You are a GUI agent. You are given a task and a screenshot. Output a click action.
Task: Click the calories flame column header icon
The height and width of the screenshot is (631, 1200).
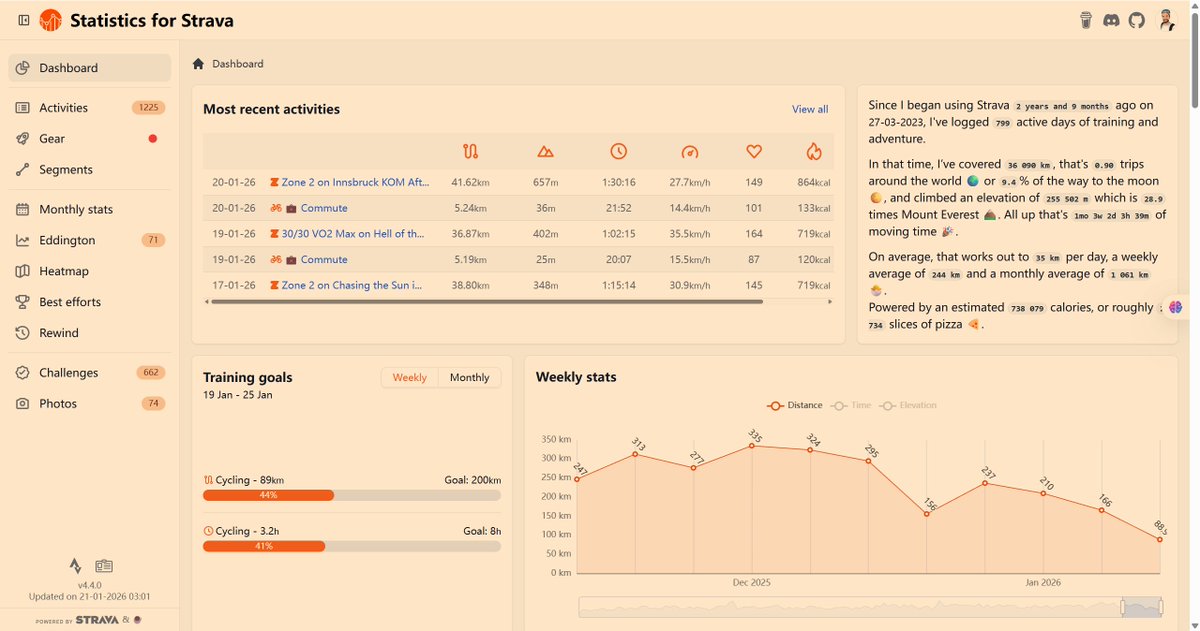coord(814,152)
